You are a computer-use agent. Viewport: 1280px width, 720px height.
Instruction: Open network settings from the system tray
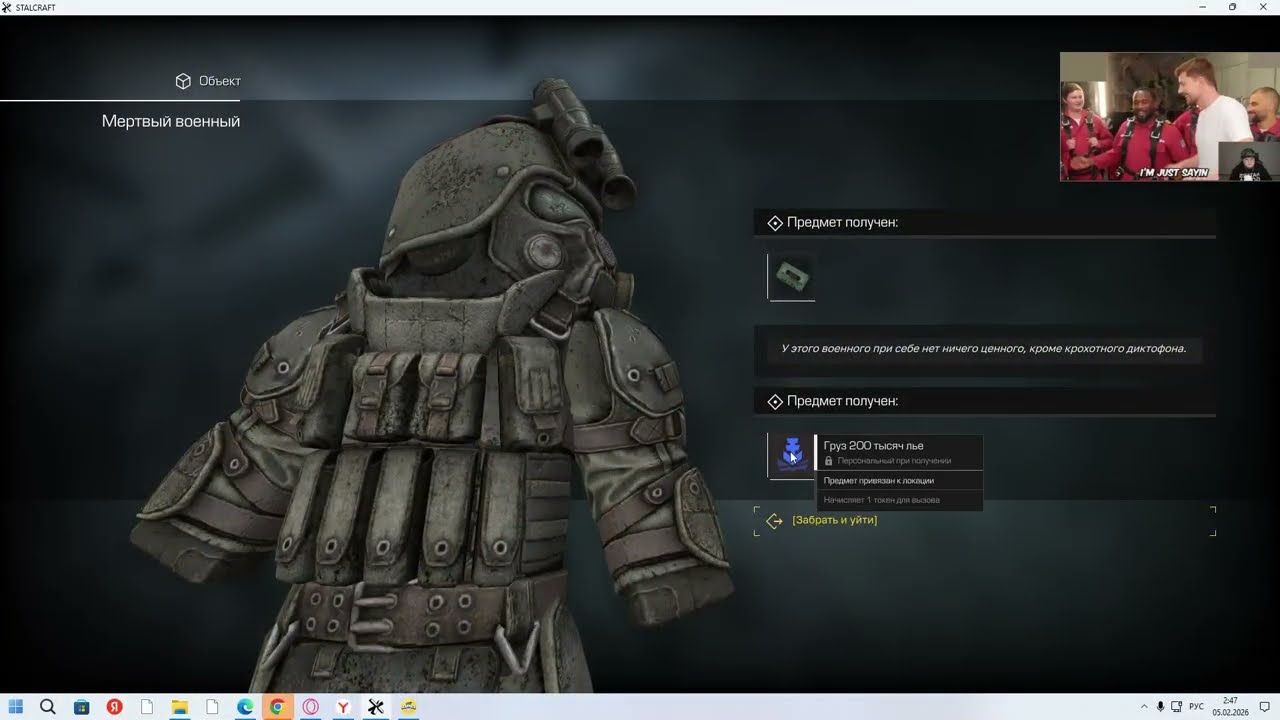click(x=1177, y=707)
